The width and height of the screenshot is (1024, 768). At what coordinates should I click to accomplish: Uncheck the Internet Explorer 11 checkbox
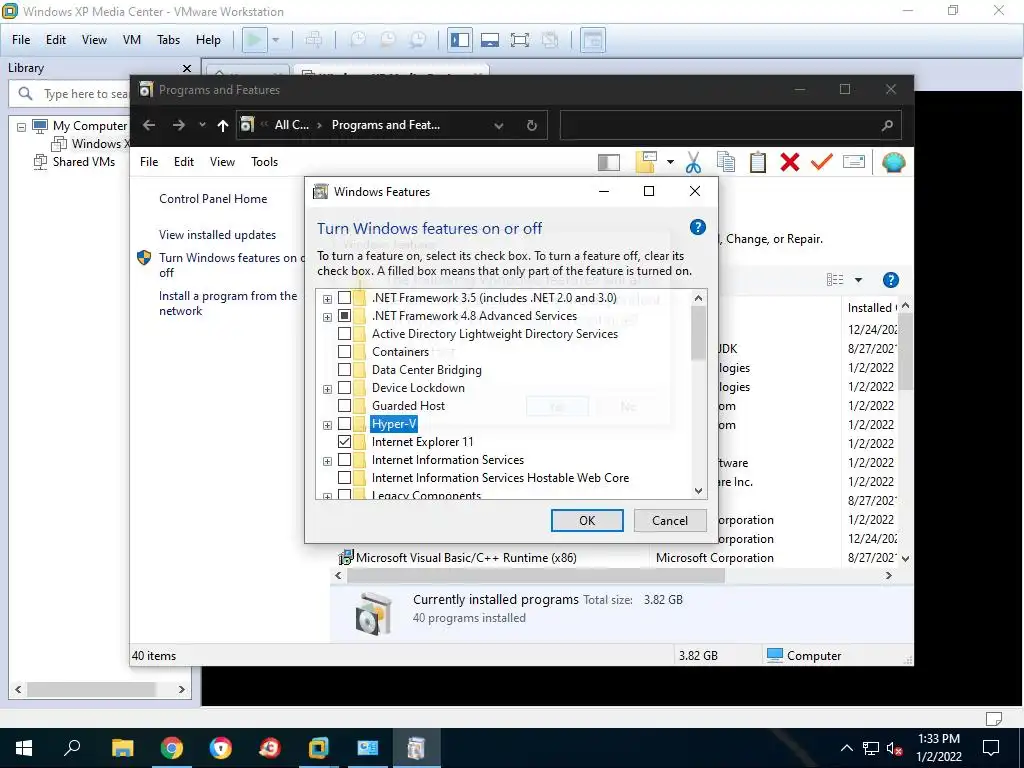pos(344,441)
